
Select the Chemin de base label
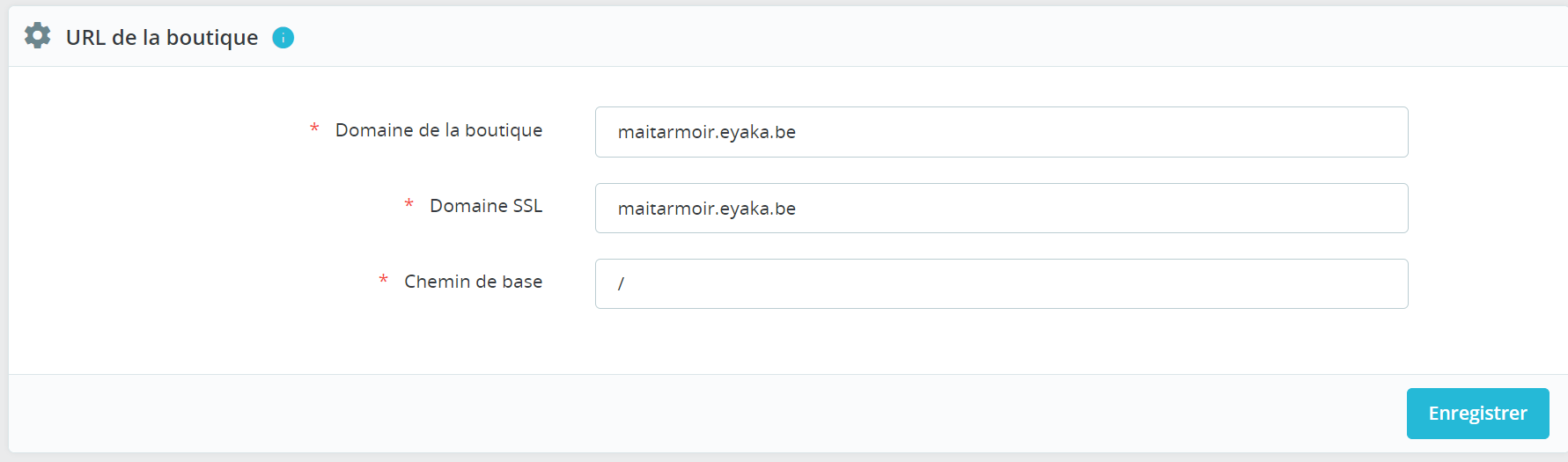(473, 282)
